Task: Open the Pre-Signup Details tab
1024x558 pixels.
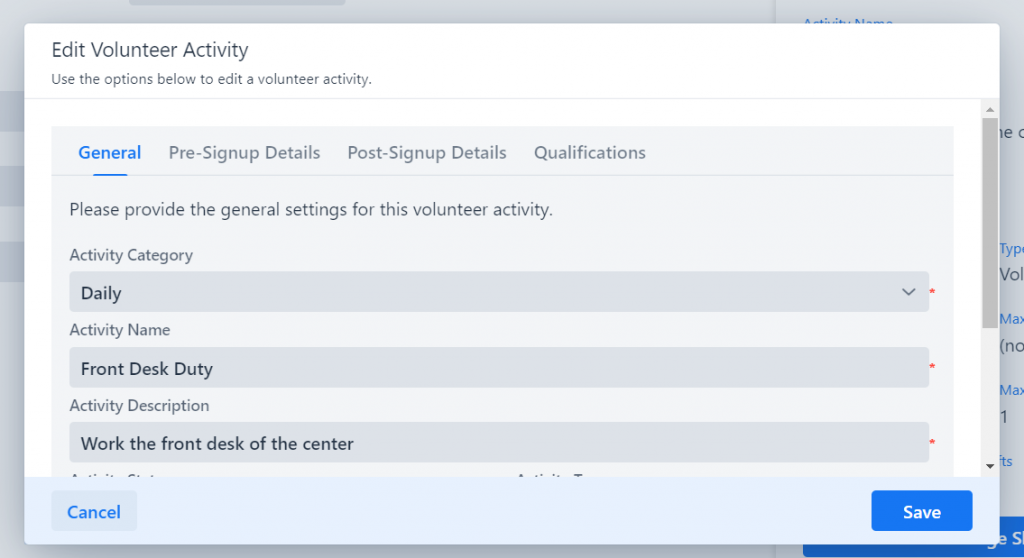Action: (x=244, y=153)
